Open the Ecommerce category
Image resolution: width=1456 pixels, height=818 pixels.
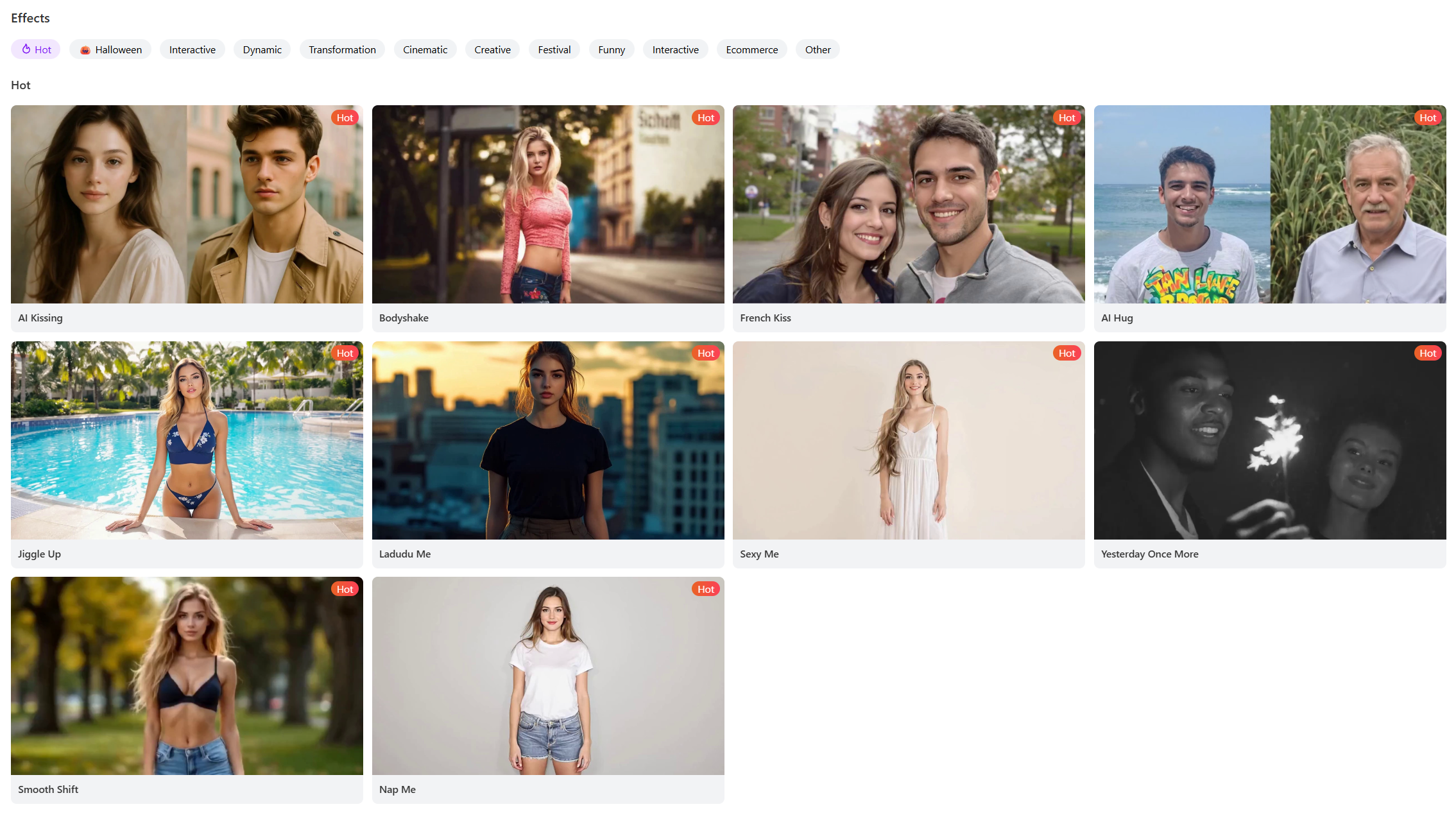pos(751,49)
